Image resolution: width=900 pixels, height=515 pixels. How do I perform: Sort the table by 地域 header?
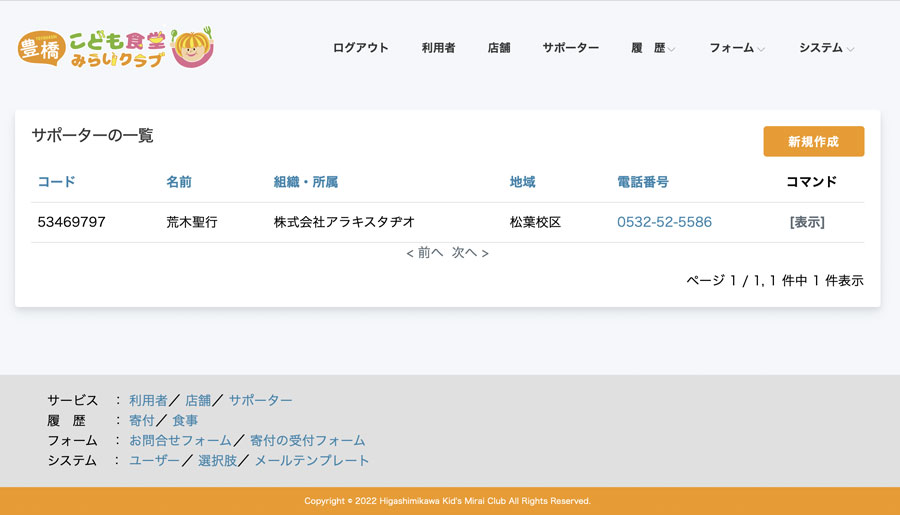522,182
